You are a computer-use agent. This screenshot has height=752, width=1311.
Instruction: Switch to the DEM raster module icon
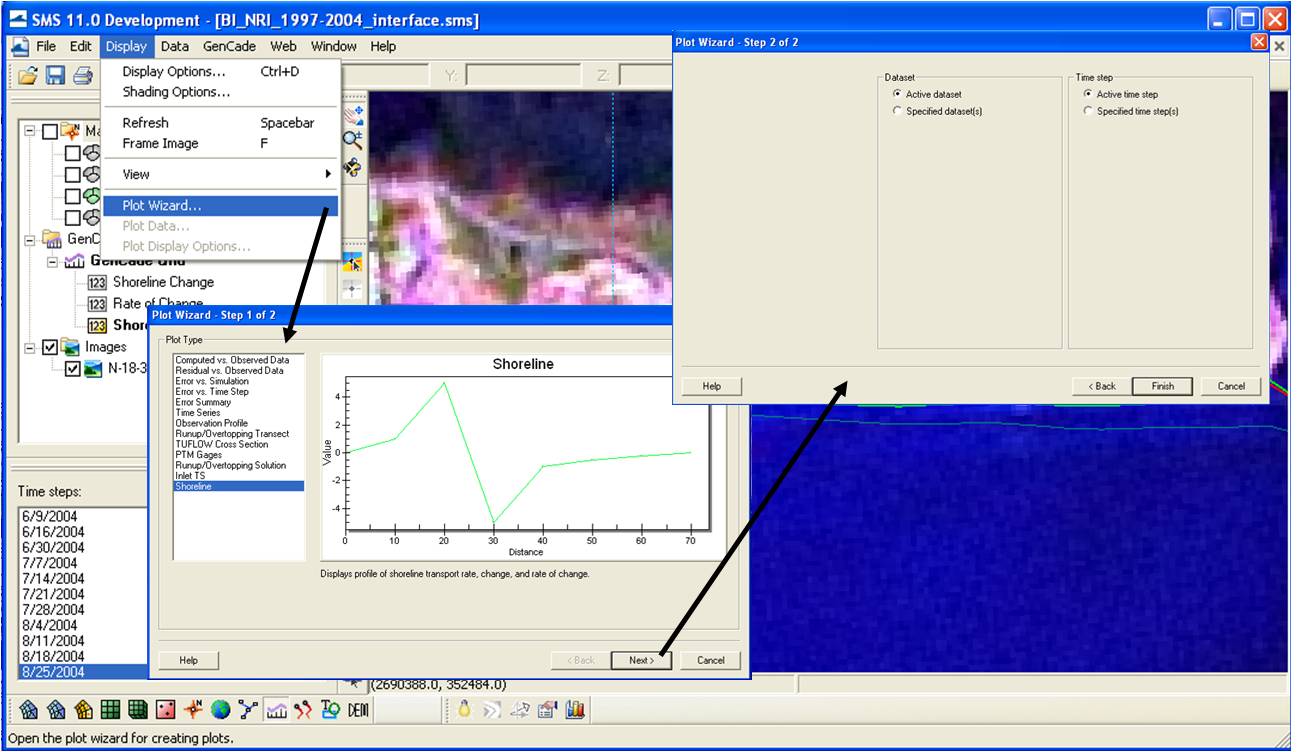point(359,710)
